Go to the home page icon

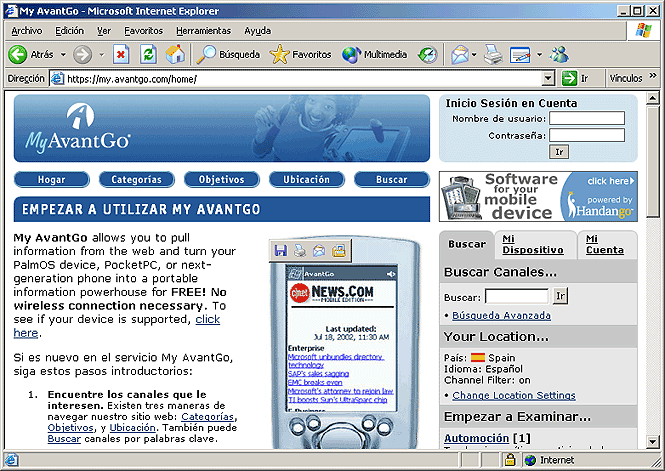[175, 55]
